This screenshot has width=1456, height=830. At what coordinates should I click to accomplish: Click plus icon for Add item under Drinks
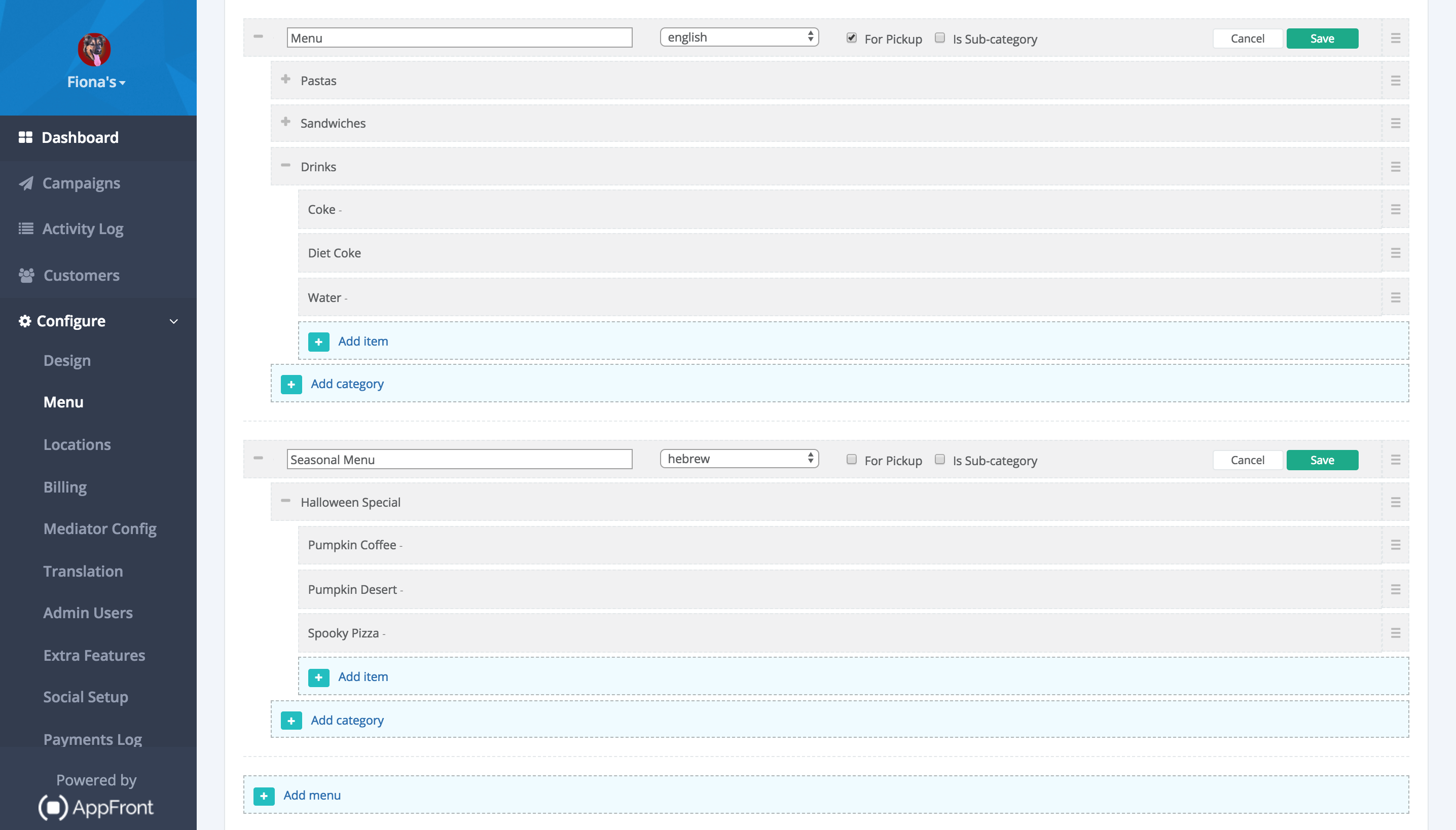pos(319,342)
